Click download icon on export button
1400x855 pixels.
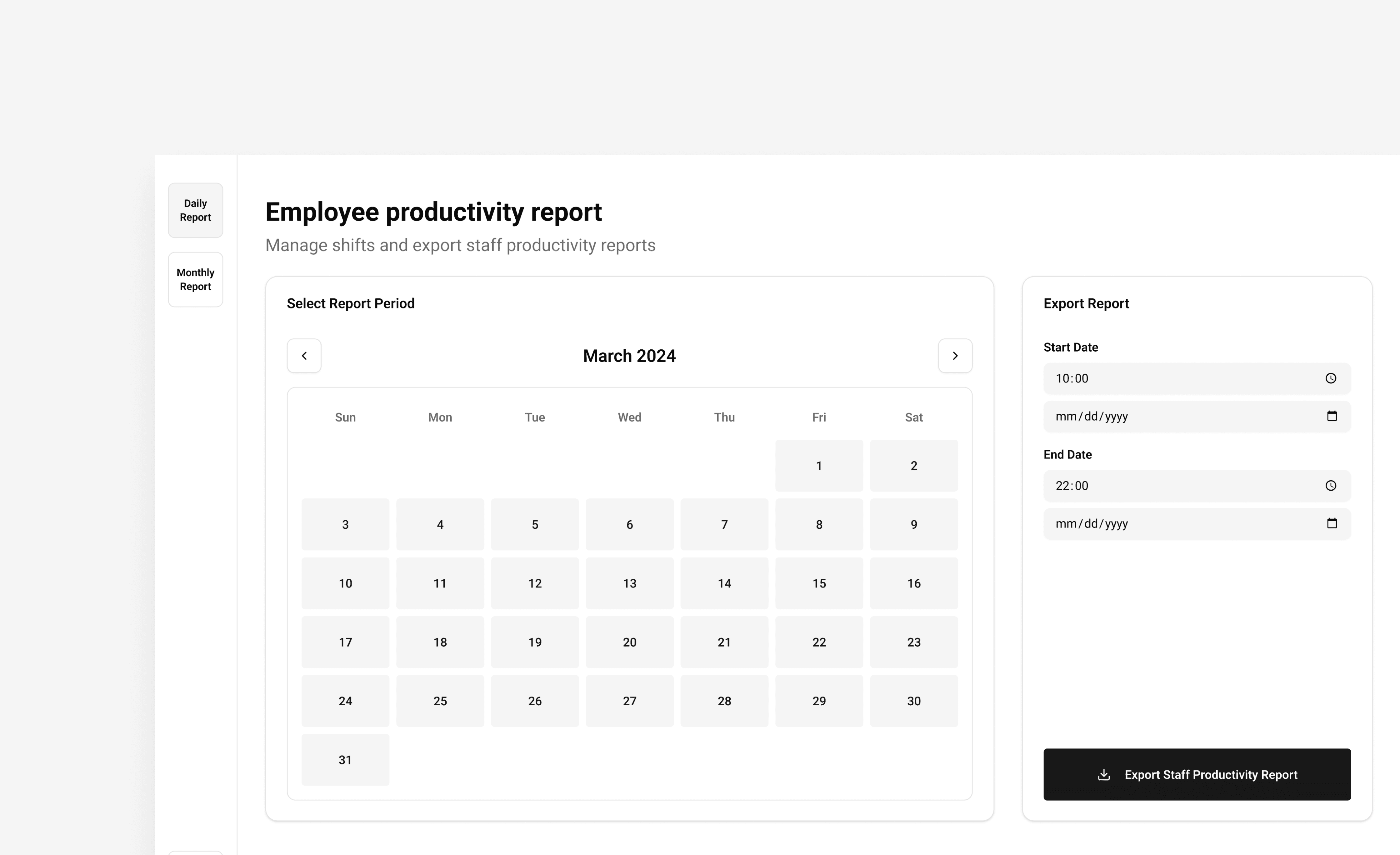pos(1103,774)
